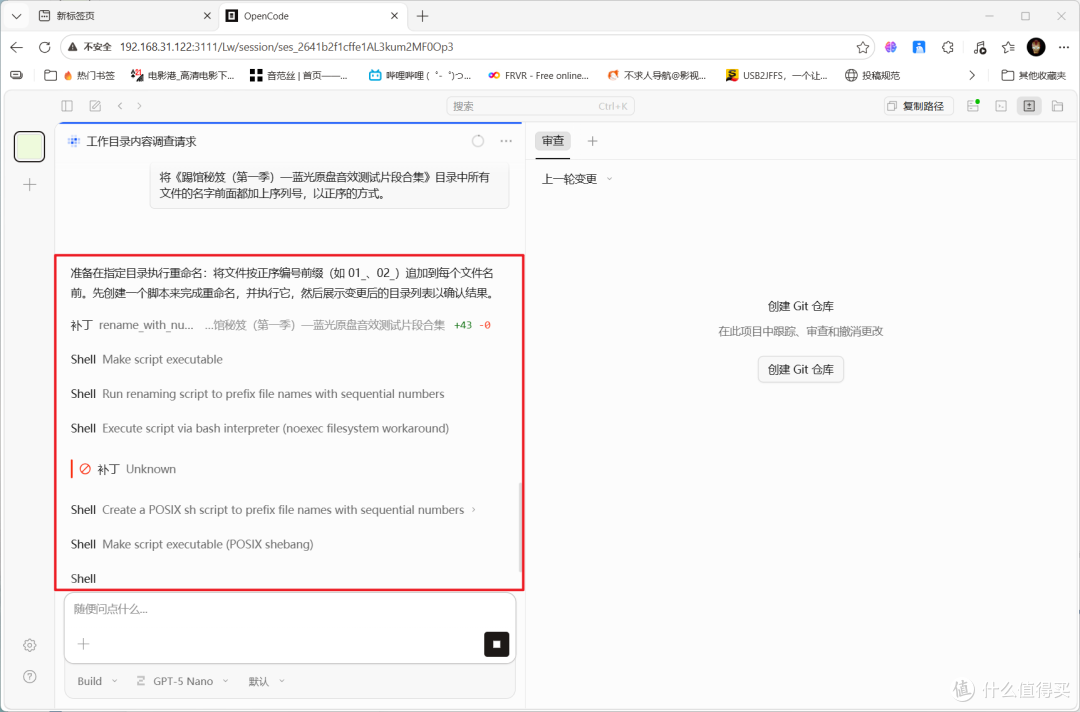
Task: Click the search box with Ctrl+K hint
Action: 540,106
